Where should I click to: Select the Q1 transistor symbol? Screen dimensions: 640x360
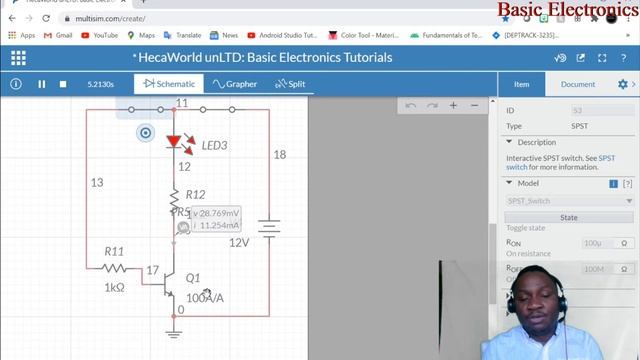coord(168,284)
